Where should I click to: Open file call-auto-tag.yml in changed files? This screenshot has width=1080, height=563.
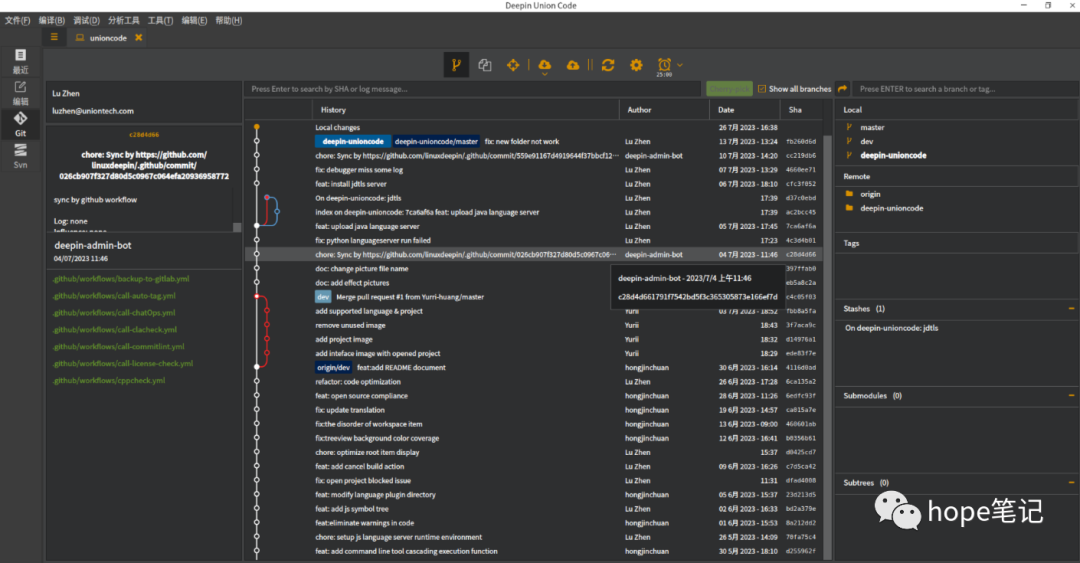114,296
